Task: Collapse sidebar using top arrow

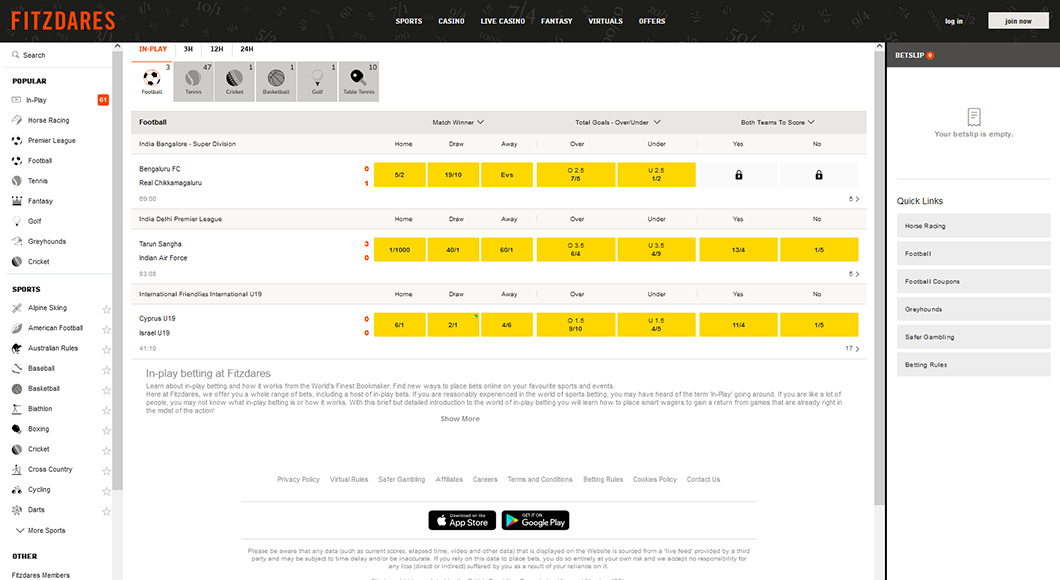Action: point(118,47)
